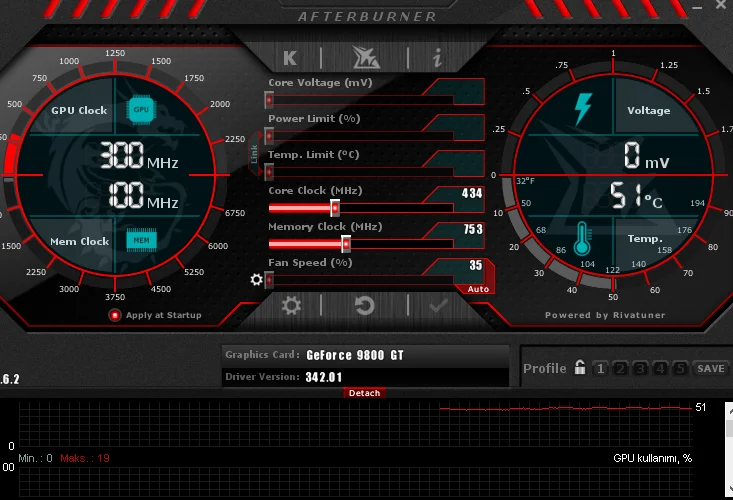The image size is (733, 500).
Task: Select profile slot 5
Action: click(x=680, y=369)
